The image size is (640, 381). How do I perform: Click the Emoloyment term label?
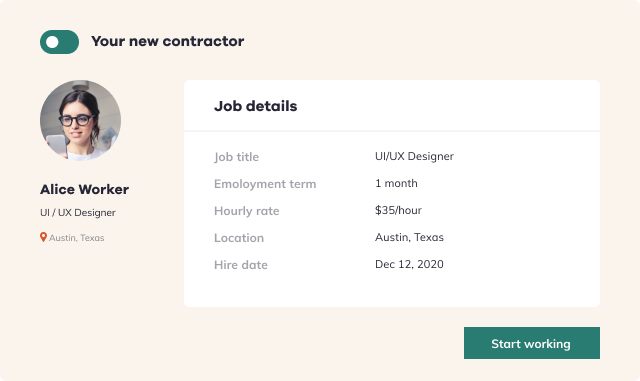point(265,184)
